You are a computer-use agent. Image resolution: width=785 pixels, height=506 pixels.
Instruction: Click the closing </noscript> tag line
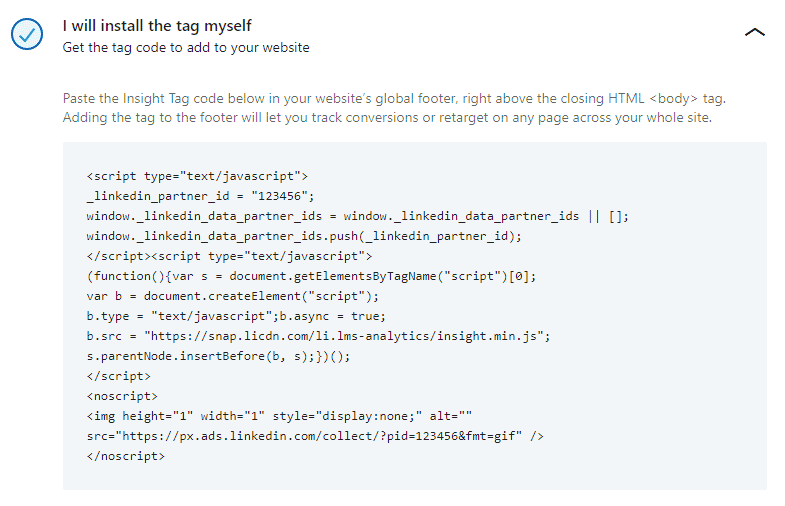(x=125, y=456)
